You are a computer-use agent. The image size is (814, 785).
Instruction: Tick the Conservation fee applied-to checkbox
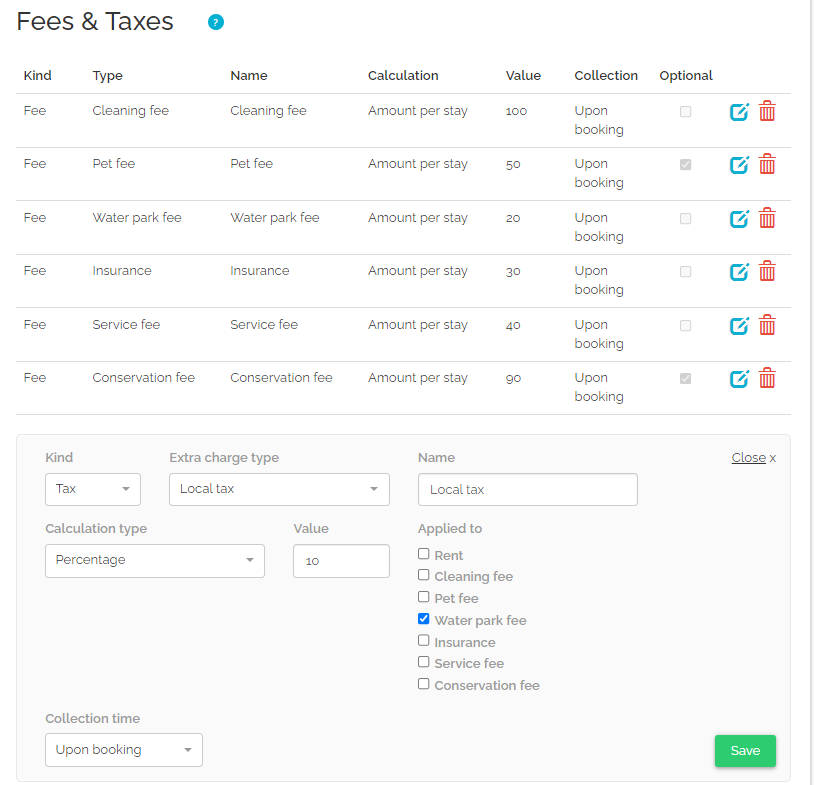(x=424, y=684)
